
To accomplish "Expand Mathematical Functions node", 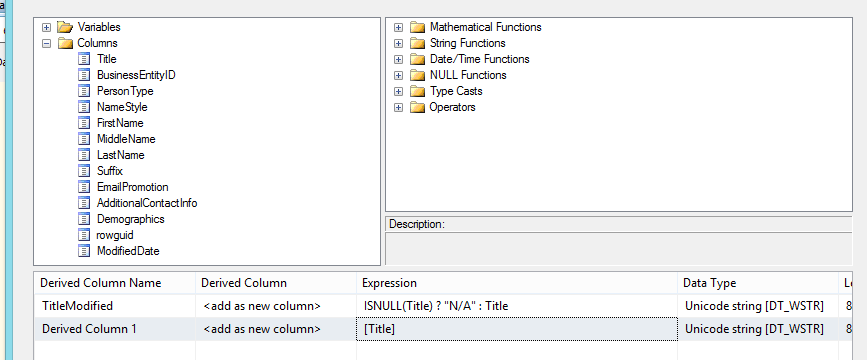I will point(399,27).
